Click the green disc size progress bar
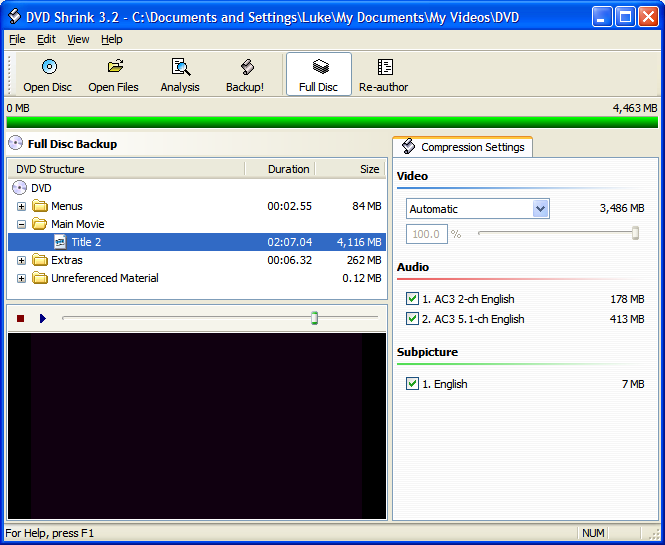The image size is (665, 545). (x=332, y=122)
